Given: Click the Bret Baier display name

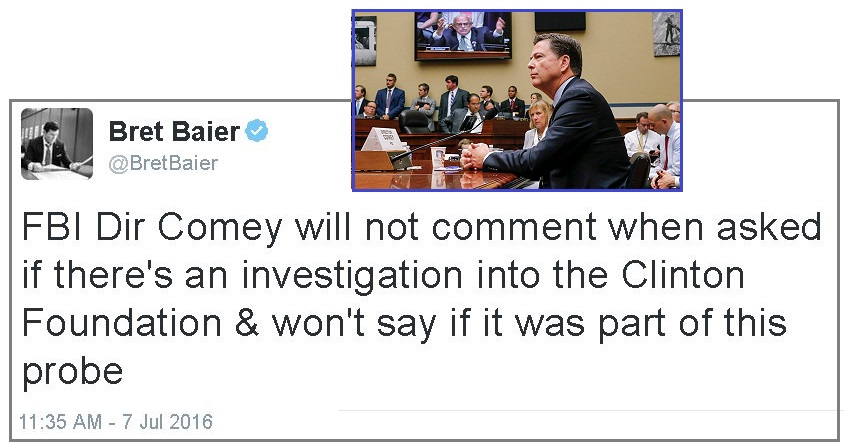Looking at the screenshot, I should coord(173,131).
